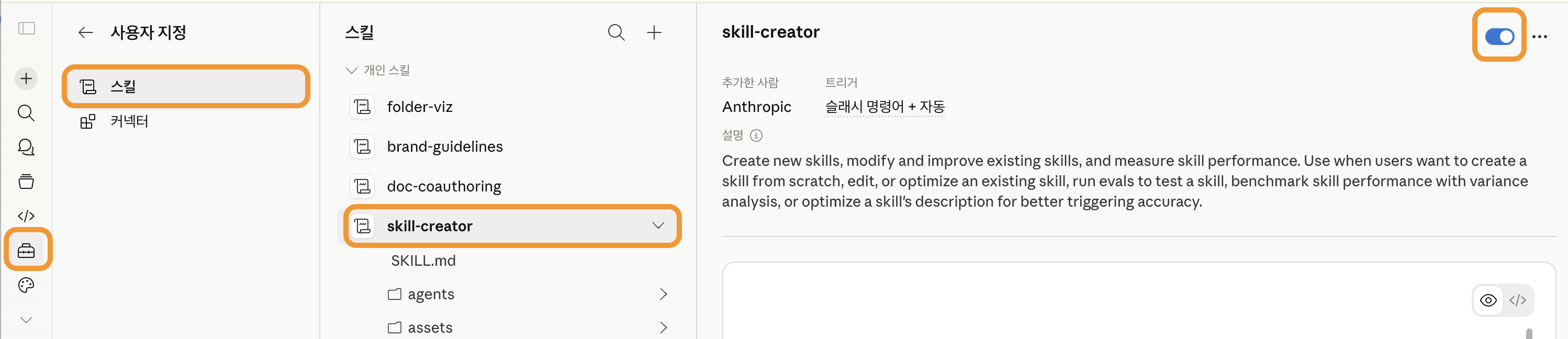1568x339 pixels.
Task: Open search from the left sidebar
Action: [26, 113]
